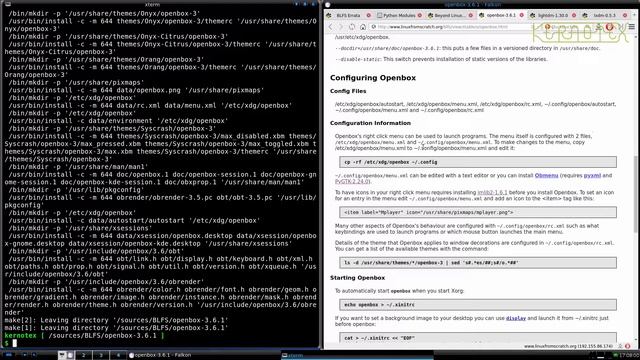This screenshot has width=640, height=360.
Task: Click the red status bar icon in Falkon
Action: click(627, 346)
